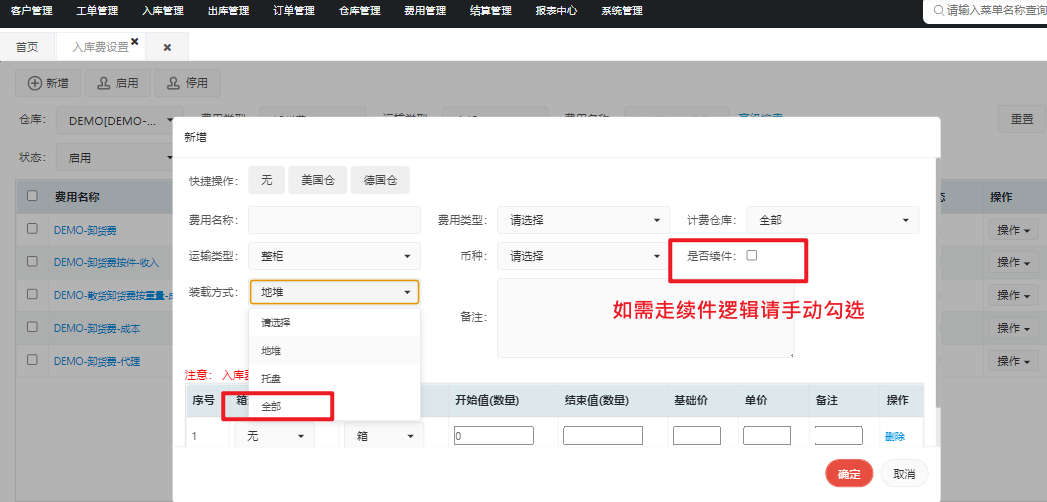Check the DEMO-卸货费 row checkbox
The width and height of the screenshot is (1047, 502).
[32, 228]
